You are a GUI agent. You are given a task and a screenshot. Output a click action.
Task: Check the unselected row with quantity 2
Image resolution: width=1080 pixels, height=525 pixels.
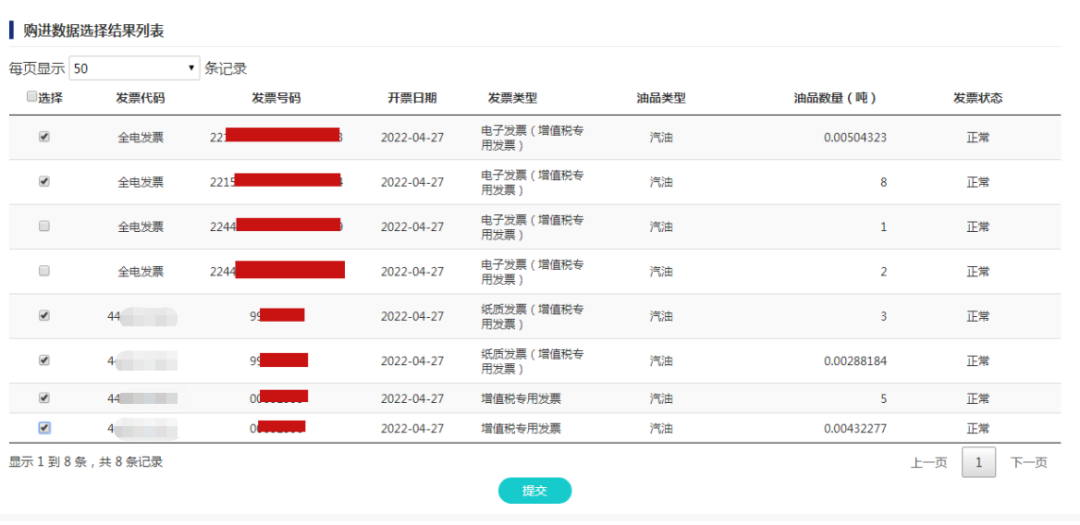tap(44, 271)
